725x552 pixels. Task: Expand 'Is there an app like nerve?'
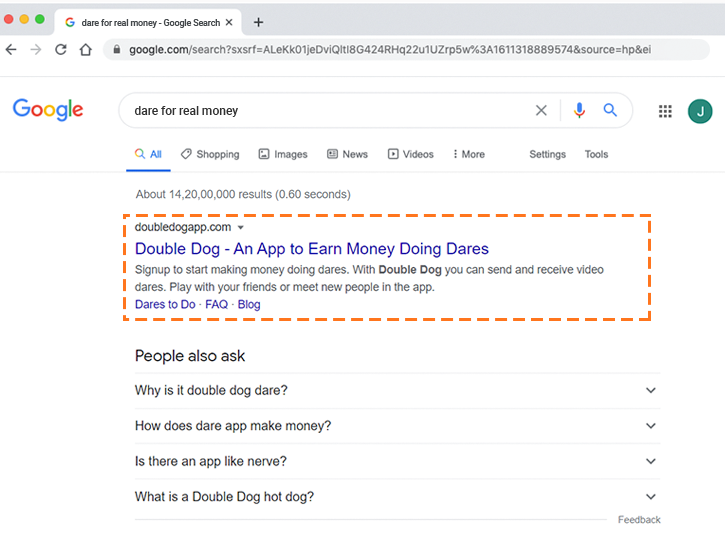pos(398,461)
